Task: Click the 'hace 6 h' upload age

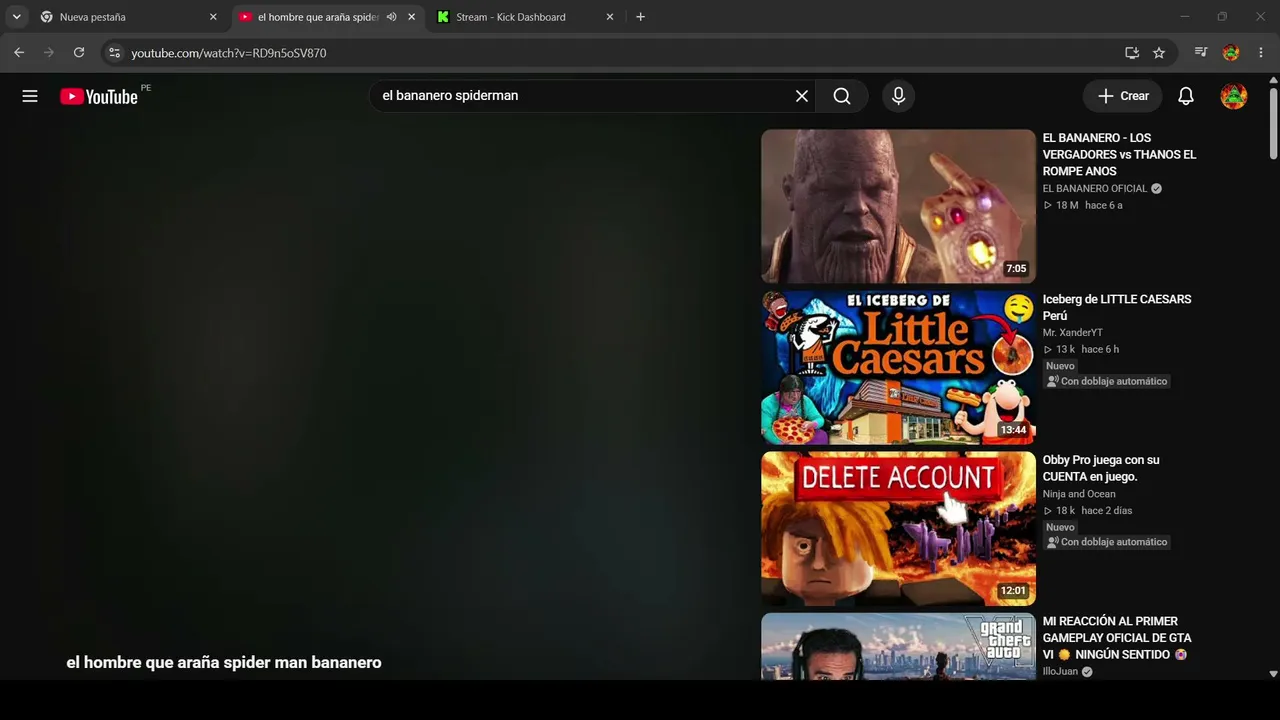Action: click(1100, 349)
